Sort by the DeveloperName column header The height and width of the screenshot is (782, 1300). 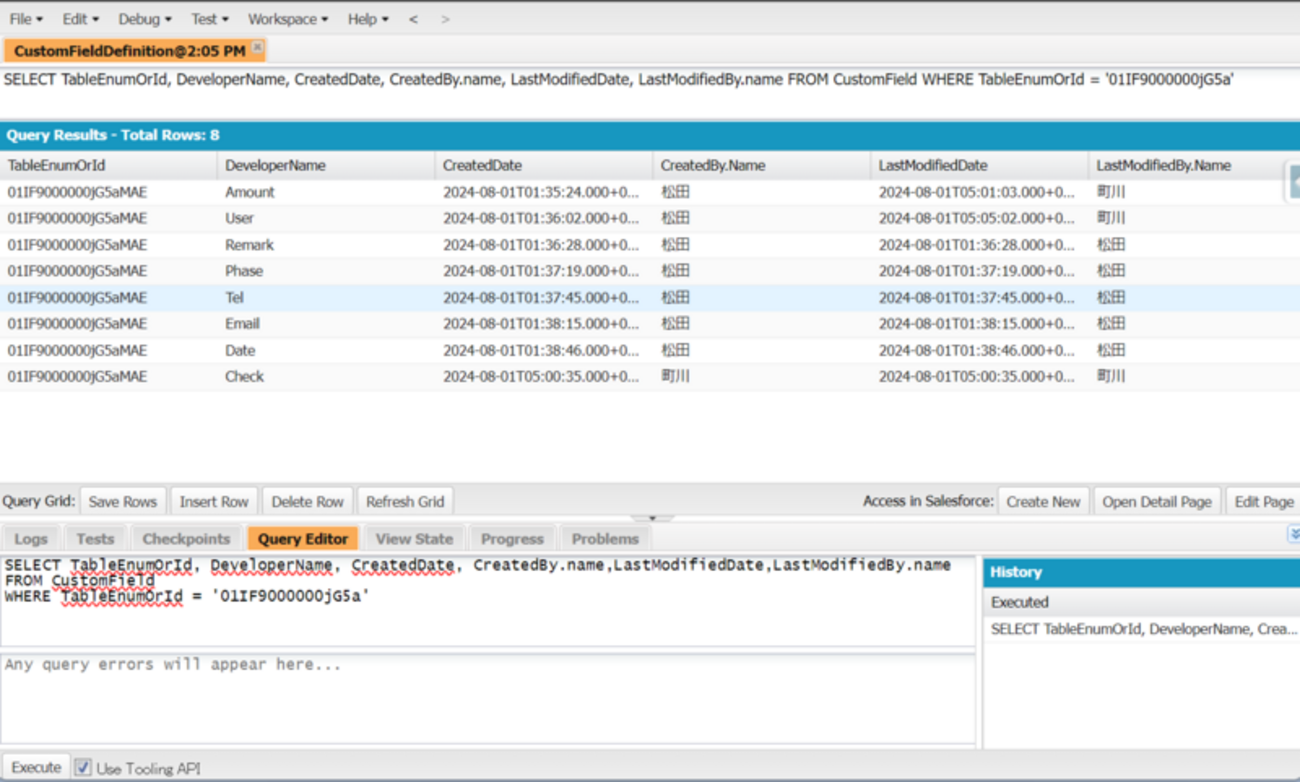(x=275, y=166)
